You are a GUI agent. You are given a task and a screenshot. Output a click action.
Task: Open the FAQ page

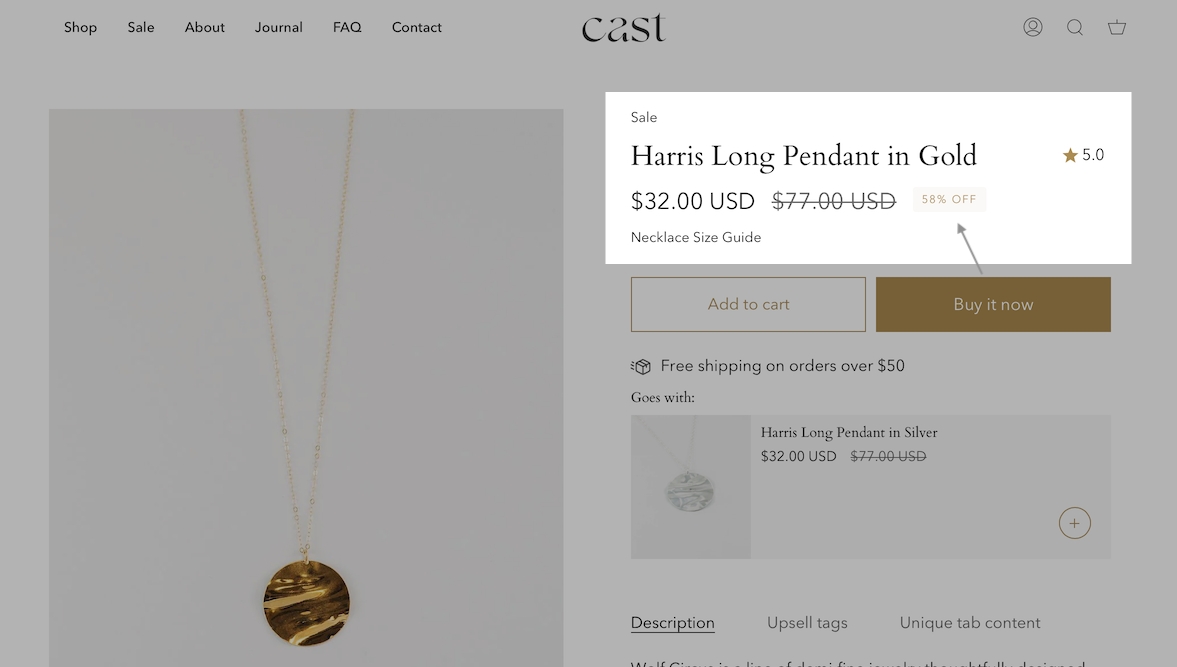347,27
